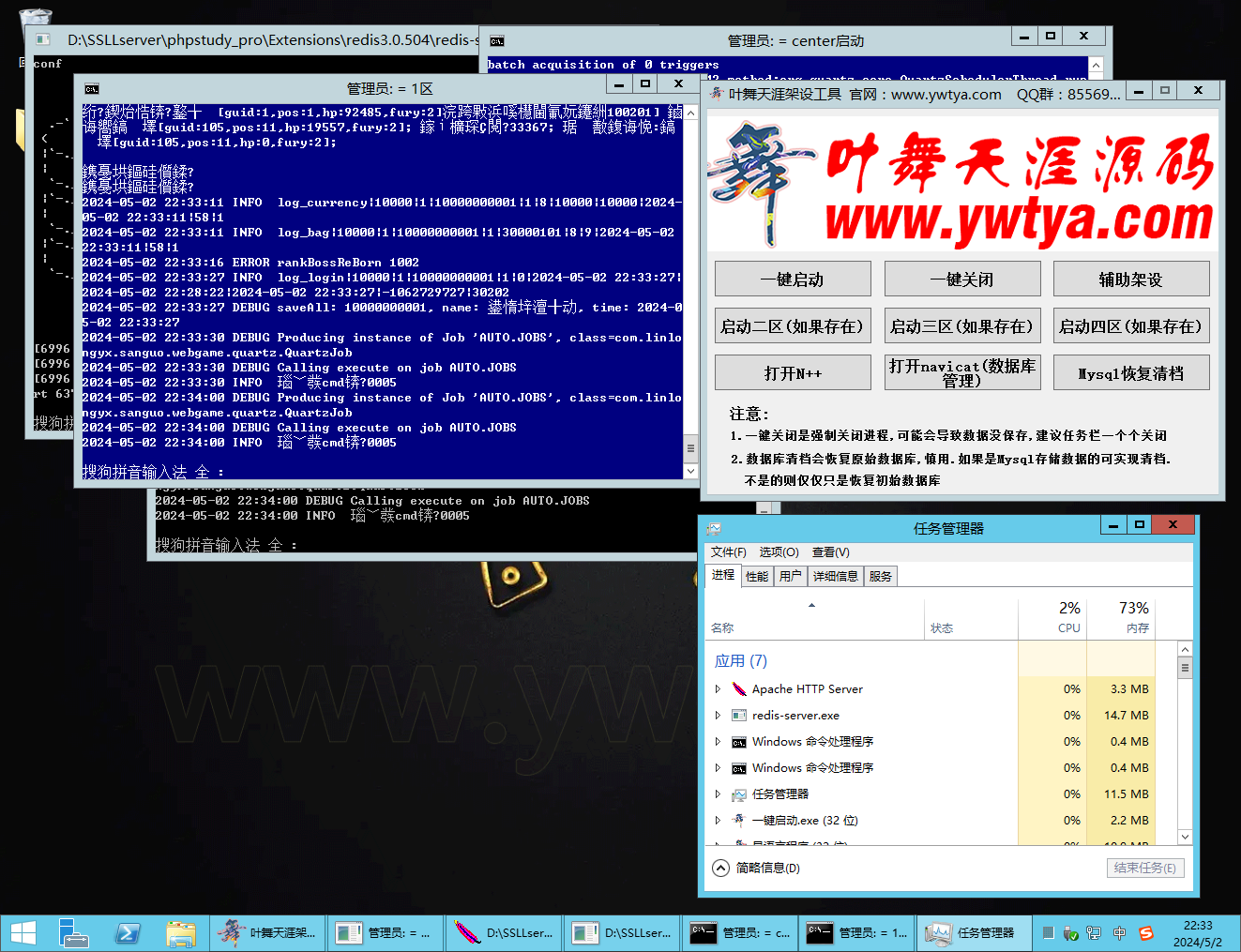Click the Apache HTTP Server feather icon
The width and height of the screenshot is (1241, 952).
pyautogui.click(x=739, y=689)
